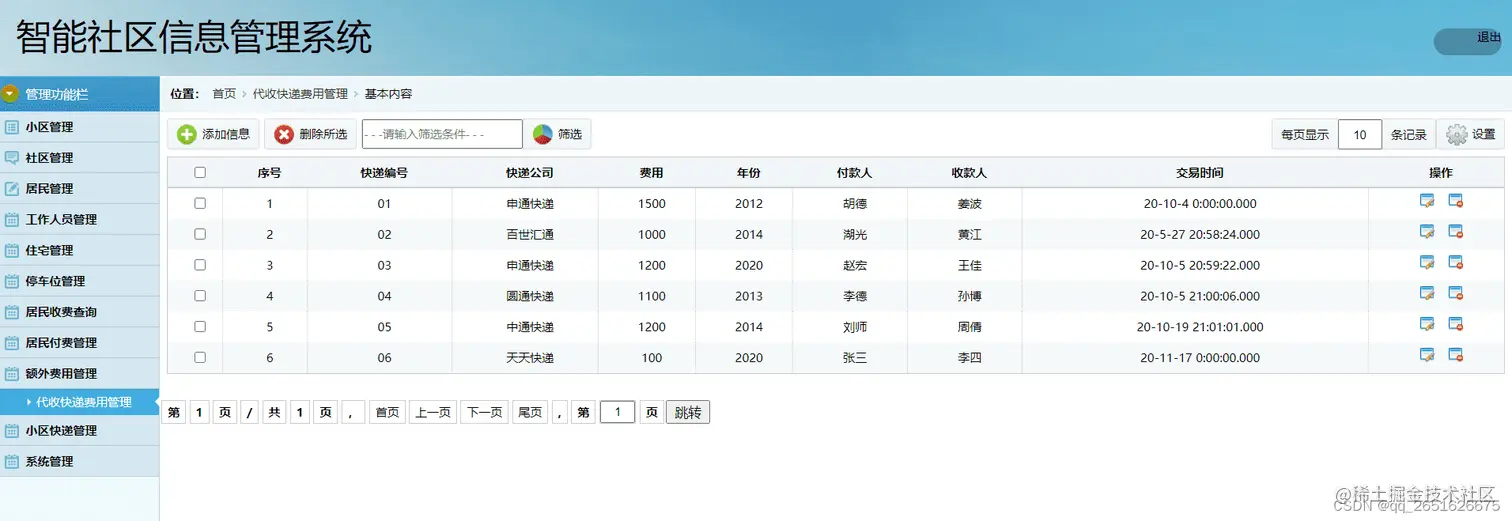Check the box for row 03
The width and height of the screenshot is (1512, 521).
(x=200, y=265)
